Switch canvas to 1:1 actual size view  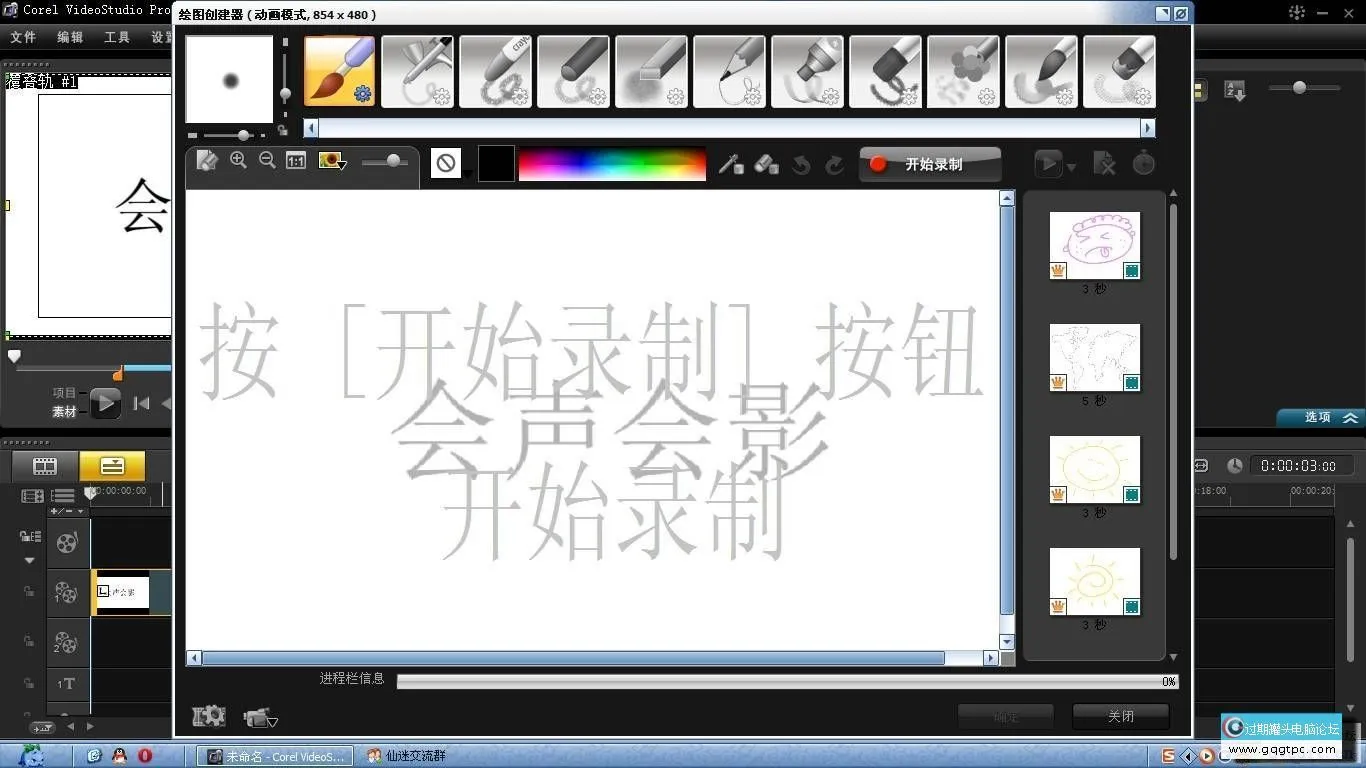(x=295, y=160)
